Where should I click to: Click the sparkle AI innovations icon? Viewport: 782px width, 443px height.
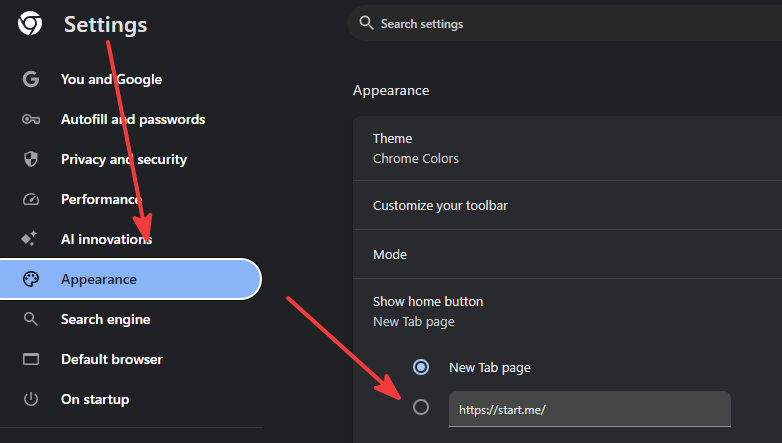click(29, 238)
